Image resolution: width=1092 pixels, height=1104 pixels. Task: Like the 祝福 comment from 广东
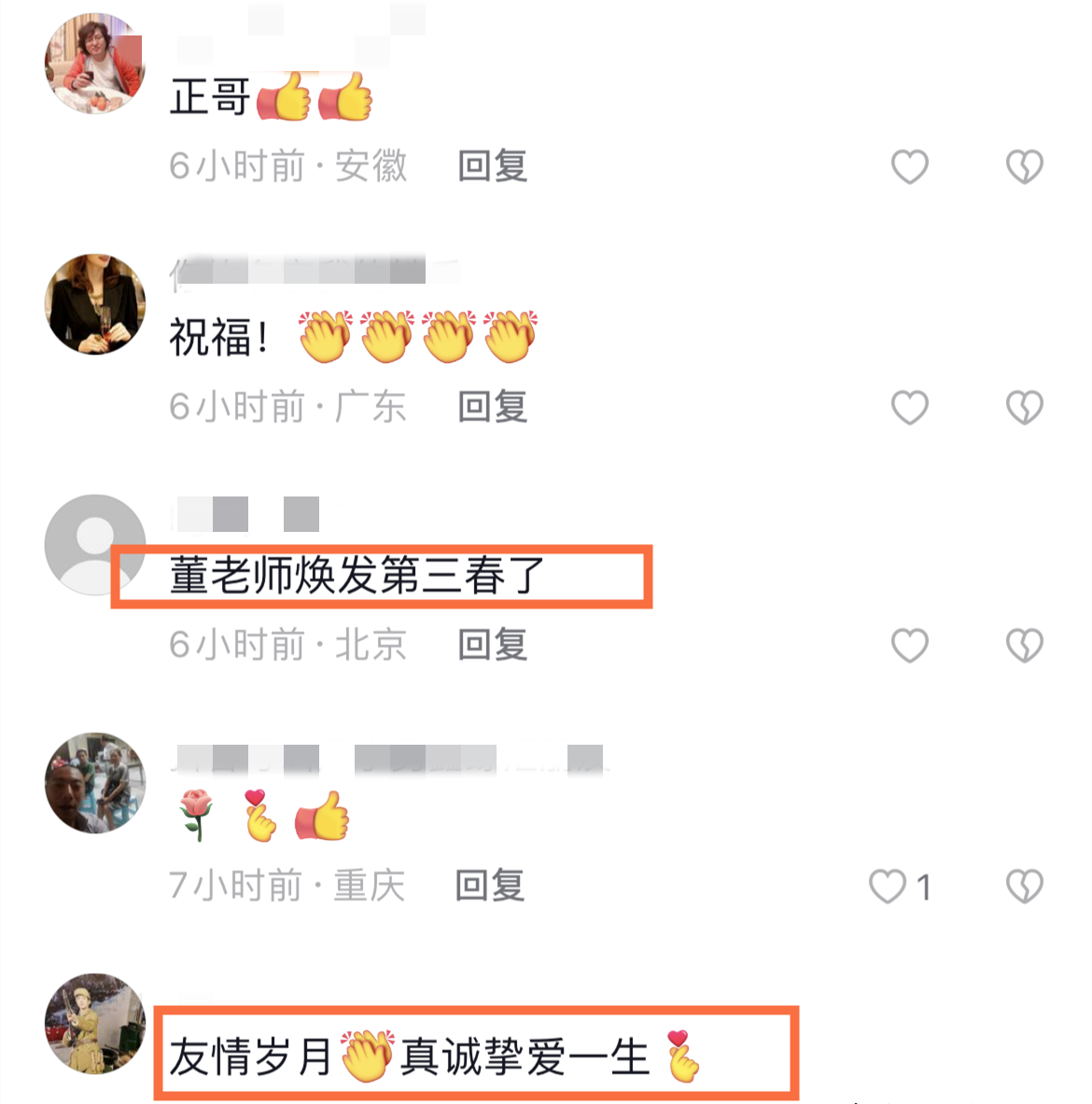coord(910,407)
